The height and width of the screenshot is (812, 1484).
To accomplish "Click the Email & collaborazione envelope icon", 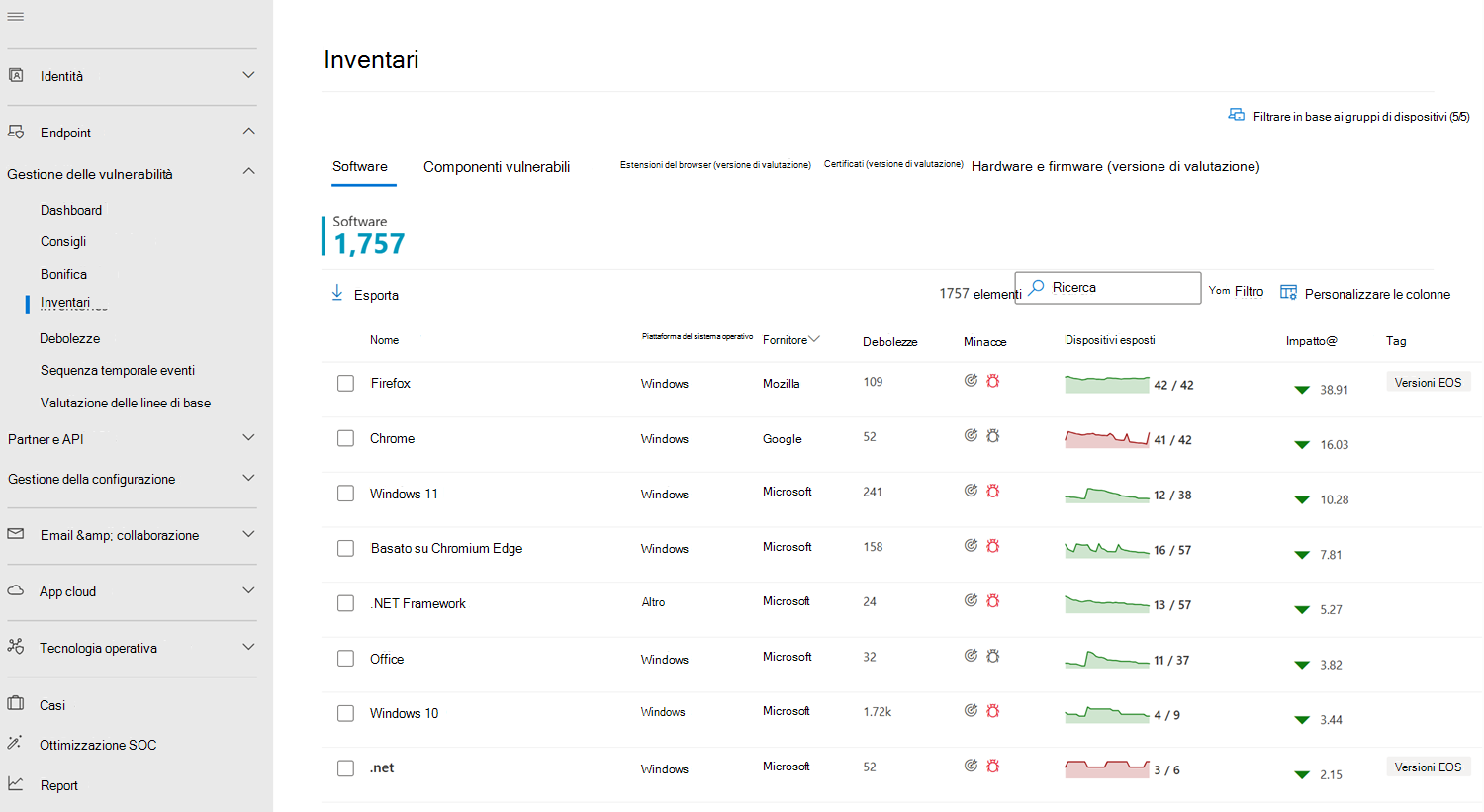I will point(16,534).
